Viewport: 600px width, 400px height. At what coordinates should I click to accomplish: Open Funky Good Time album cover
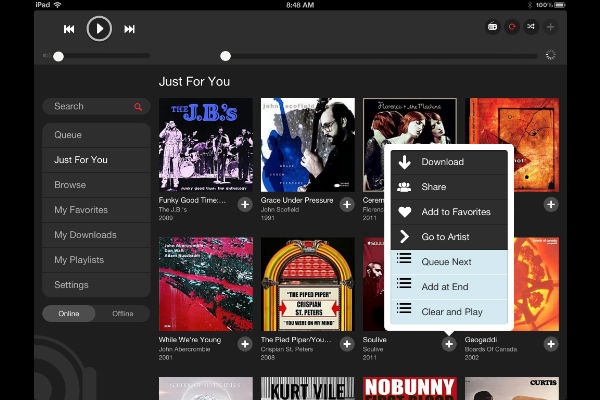coord(206,145)
